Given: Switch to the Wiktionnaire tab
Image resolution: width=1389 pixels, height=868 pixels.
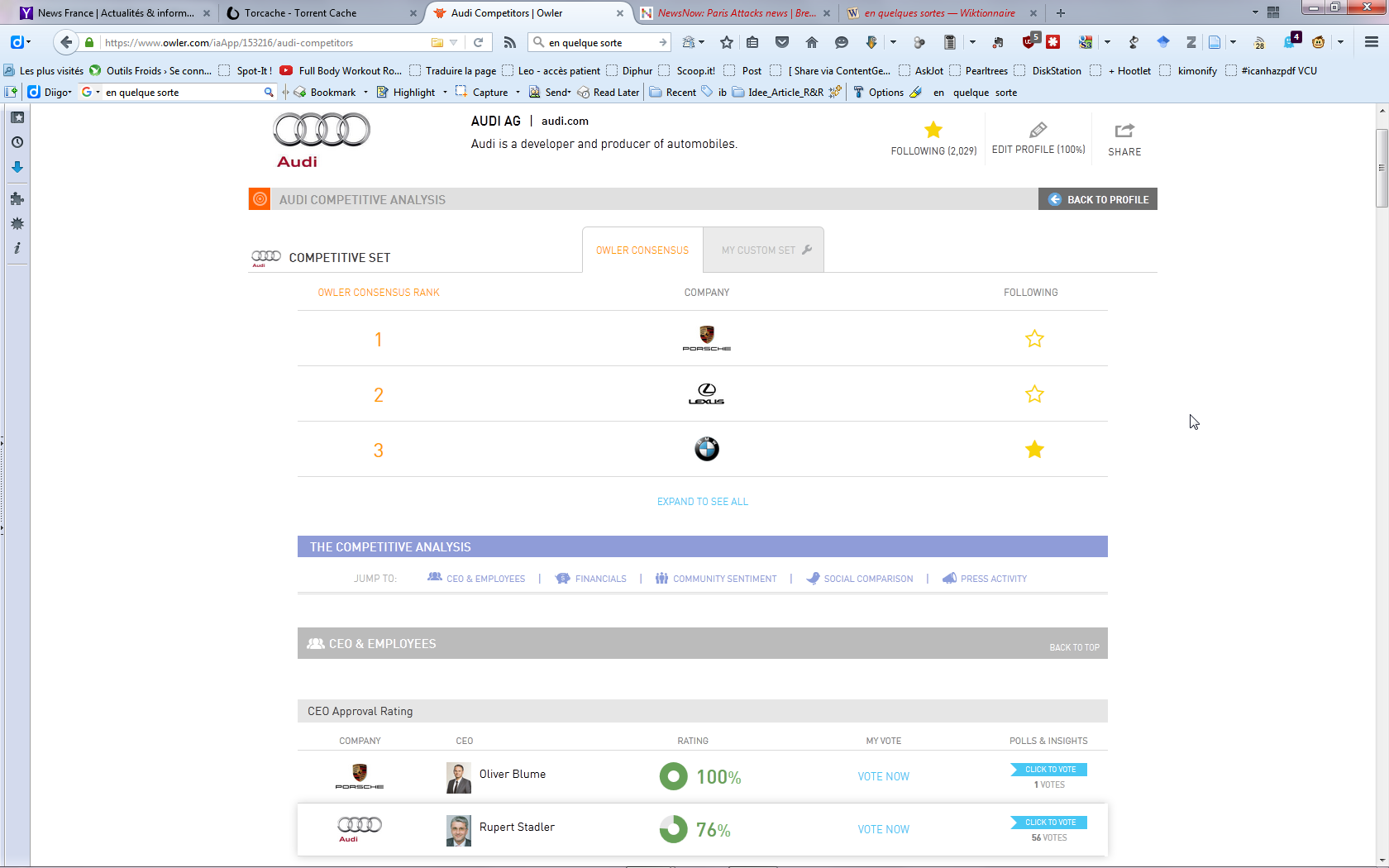Looking at the screenshot, I should click(941, 12).
